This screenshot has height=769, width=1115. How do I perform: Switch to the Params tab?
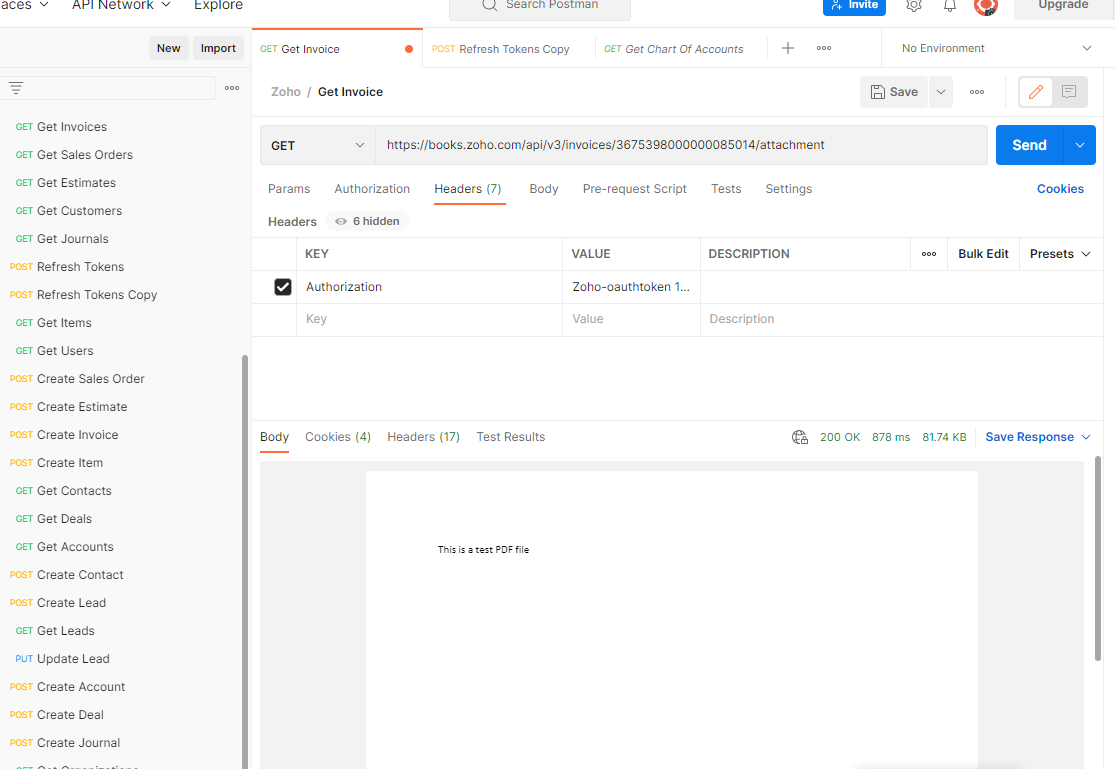[x=289, y=189]
